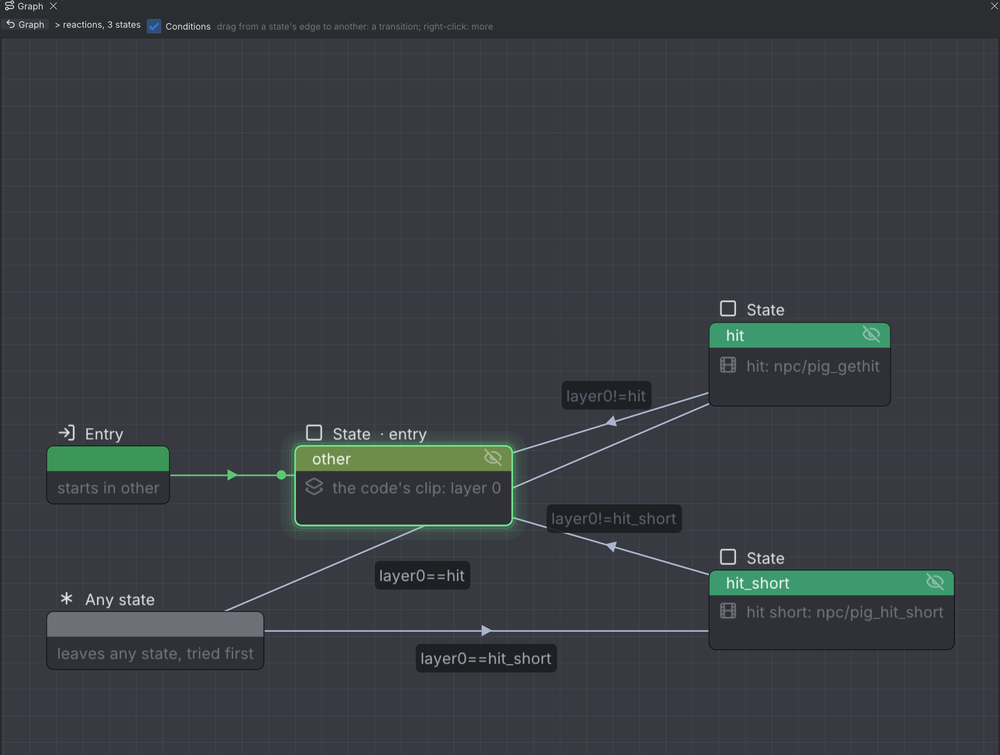Tick the checkbox above the 'hit' state

[728, 309]
